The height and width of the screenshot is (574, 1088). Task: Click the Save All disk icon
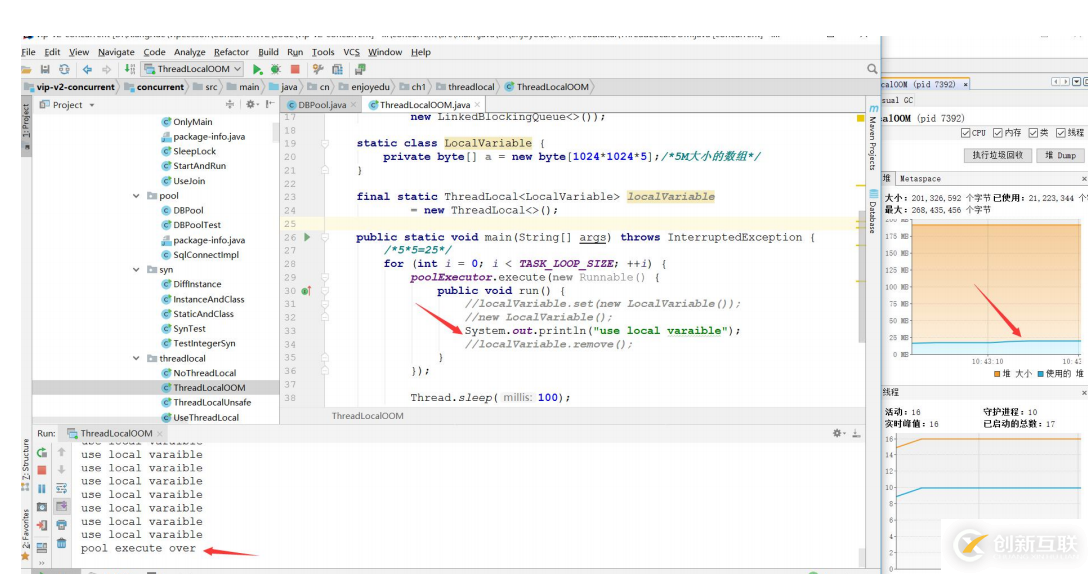[45, 69]
